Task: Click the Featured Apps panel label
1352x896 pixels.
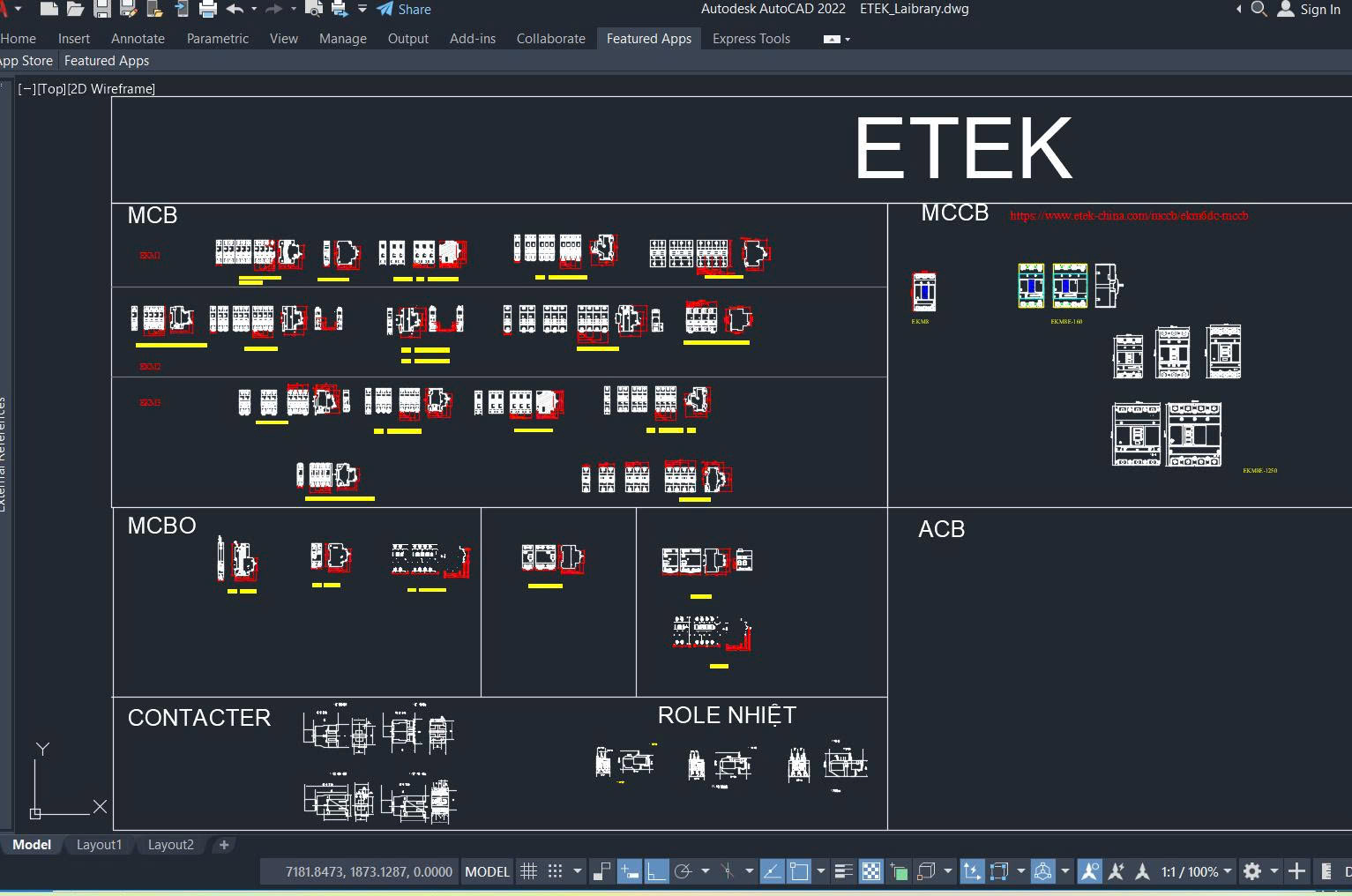Action: tap(107, 61)
